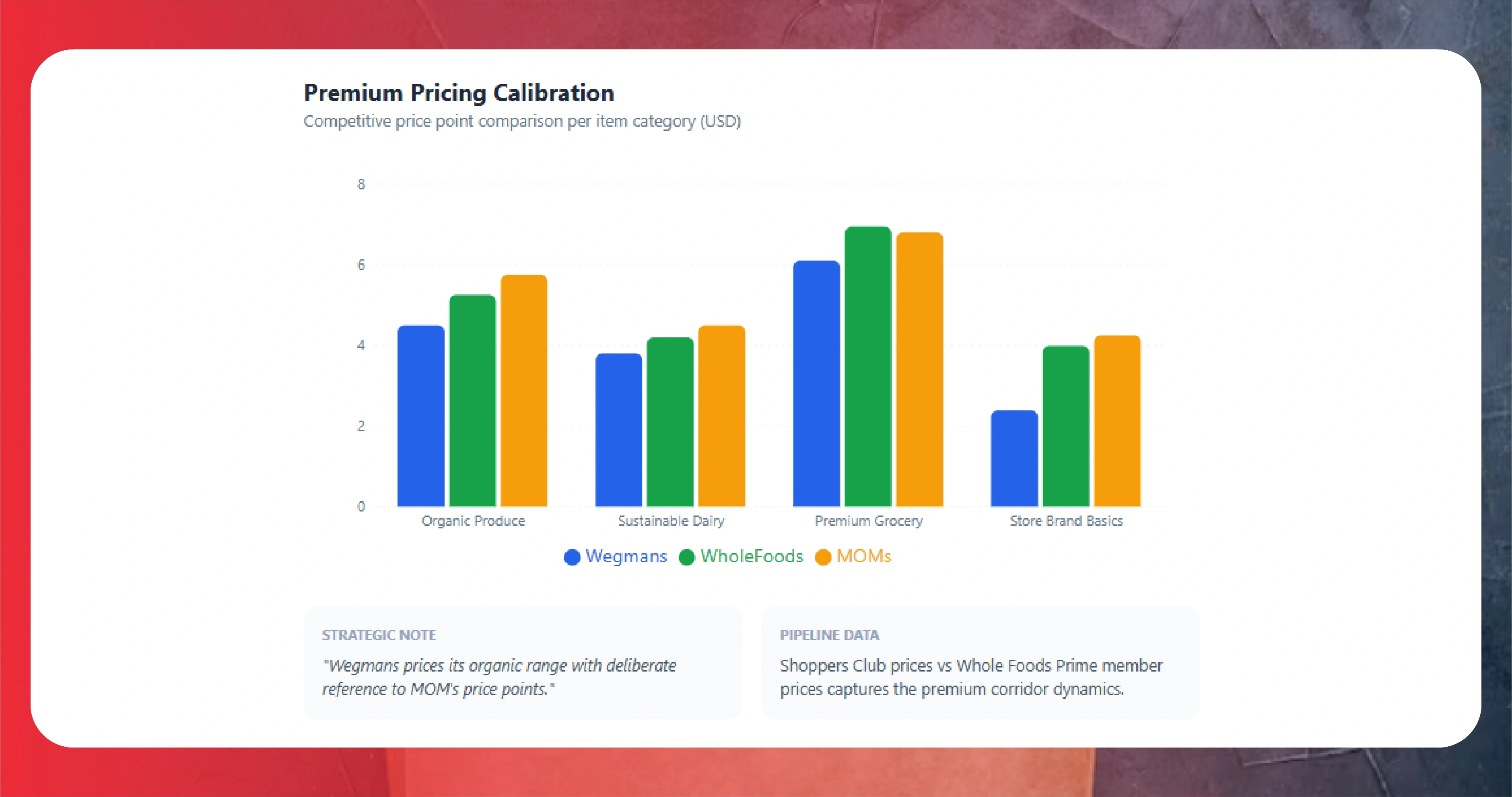Select the Premium Grocery category label

tap(869, 521)
